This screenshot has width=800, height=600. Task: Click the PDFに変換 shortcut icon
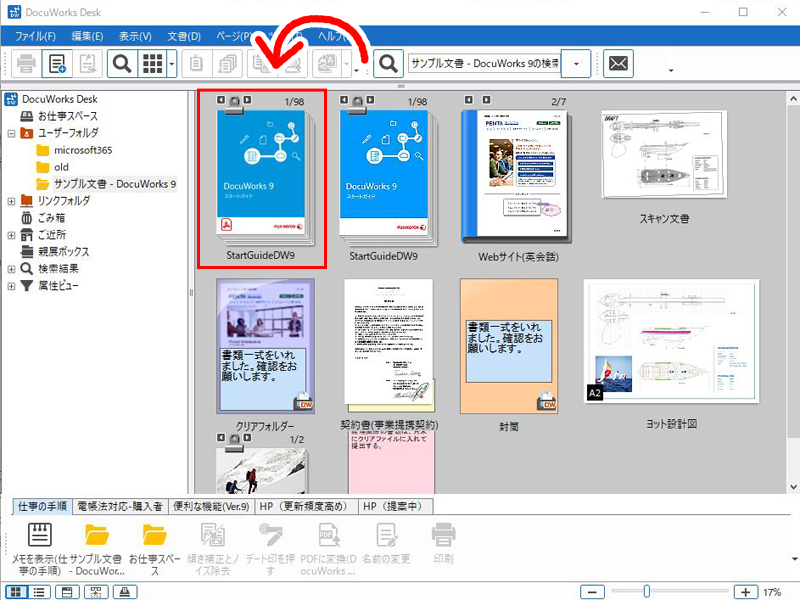329,534
